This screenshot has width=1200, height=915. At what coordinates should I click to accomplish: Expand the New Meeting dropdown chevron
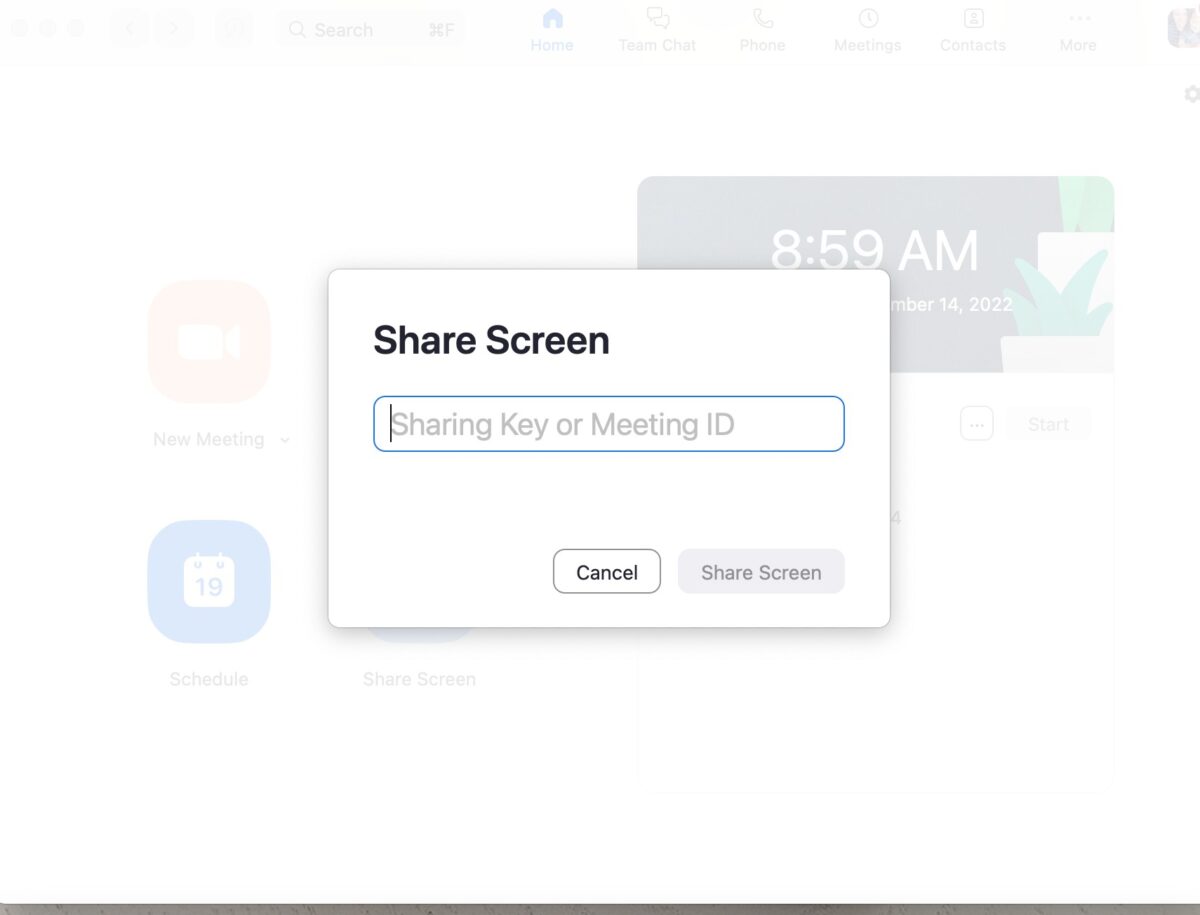click(285, 440)
